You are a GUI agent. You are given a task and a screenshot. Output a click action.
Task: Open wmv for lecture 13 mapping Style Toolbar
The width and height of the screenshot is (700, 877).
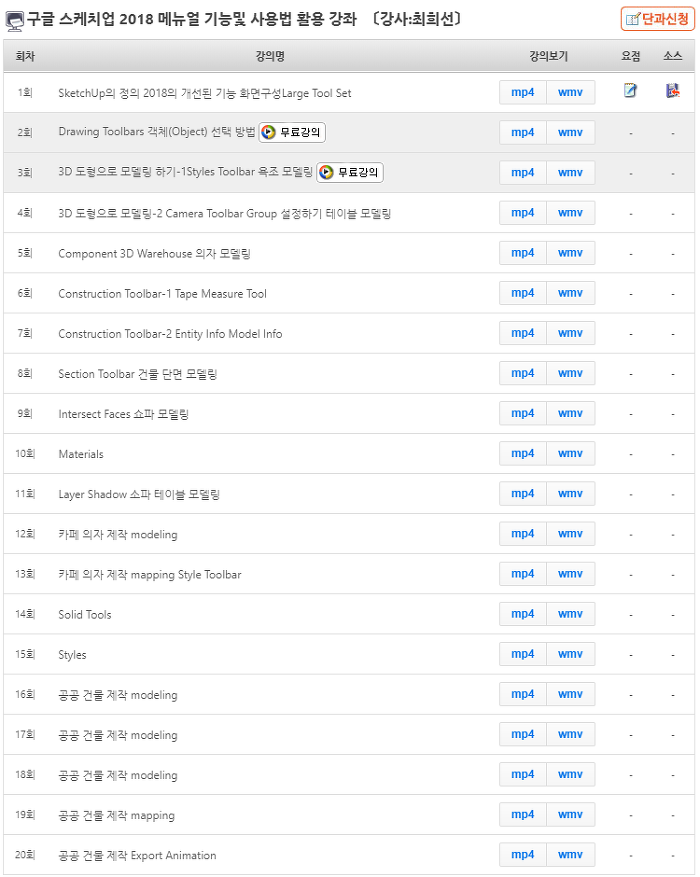point(570,574)
